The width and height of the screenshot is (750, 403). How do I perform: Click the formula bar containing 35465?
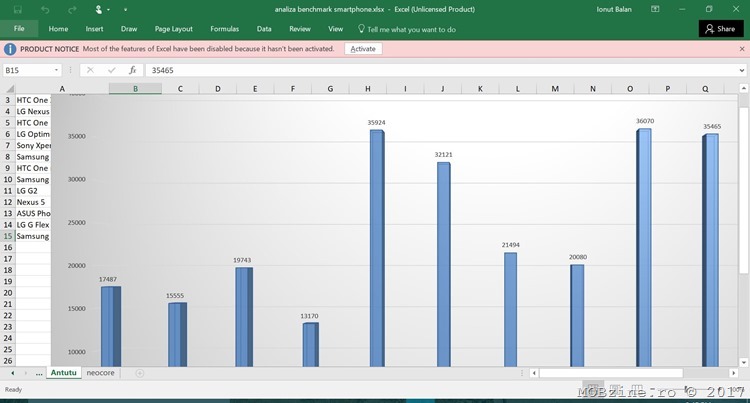click(440, 70)
